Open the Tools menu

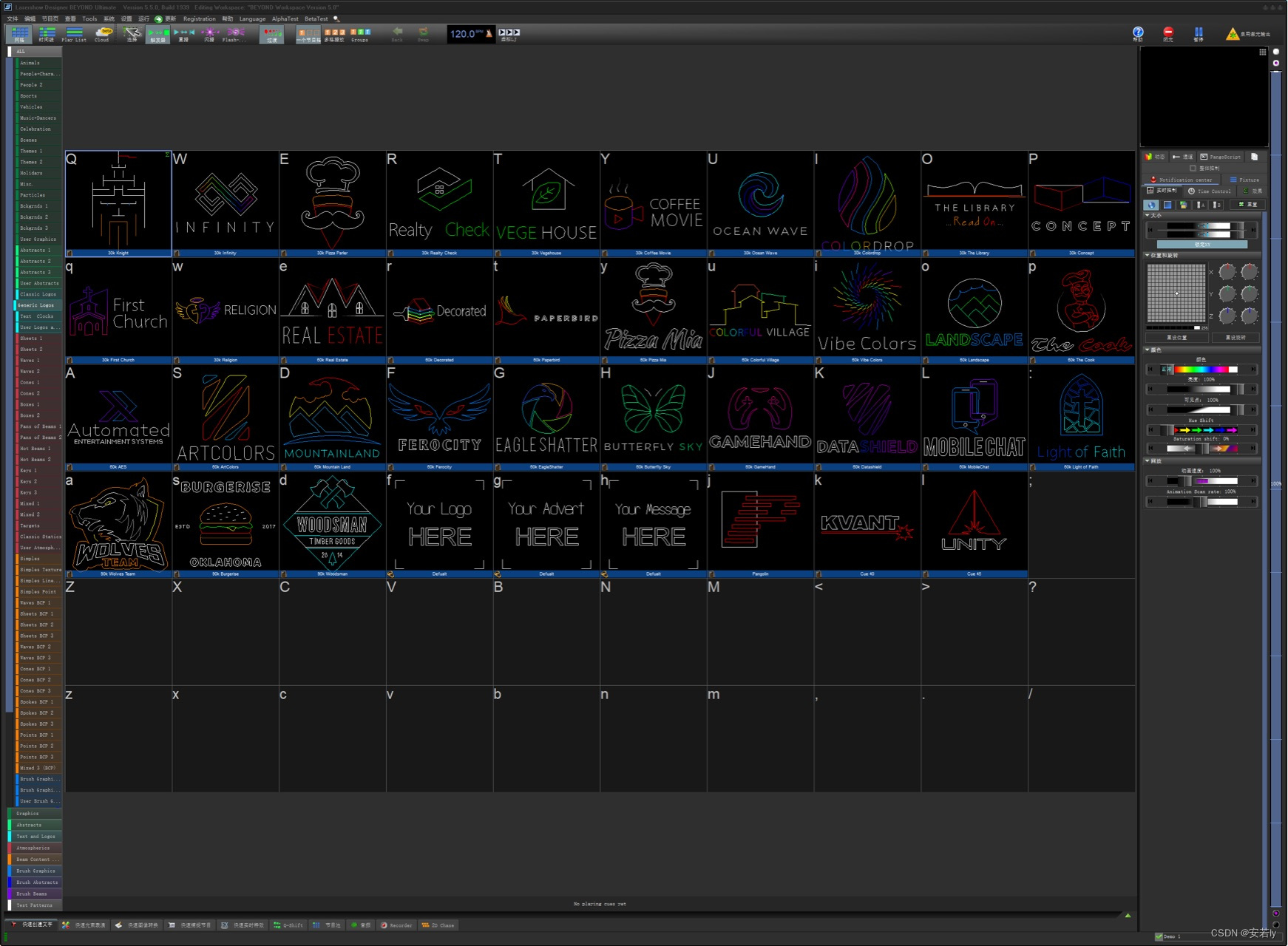pos(89,18)
